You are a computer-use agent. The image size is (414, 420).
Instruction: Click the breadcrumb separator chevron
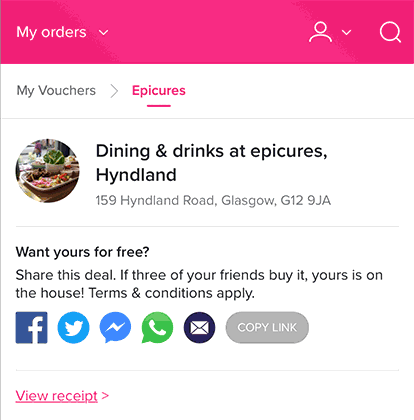tap(114, 91)
